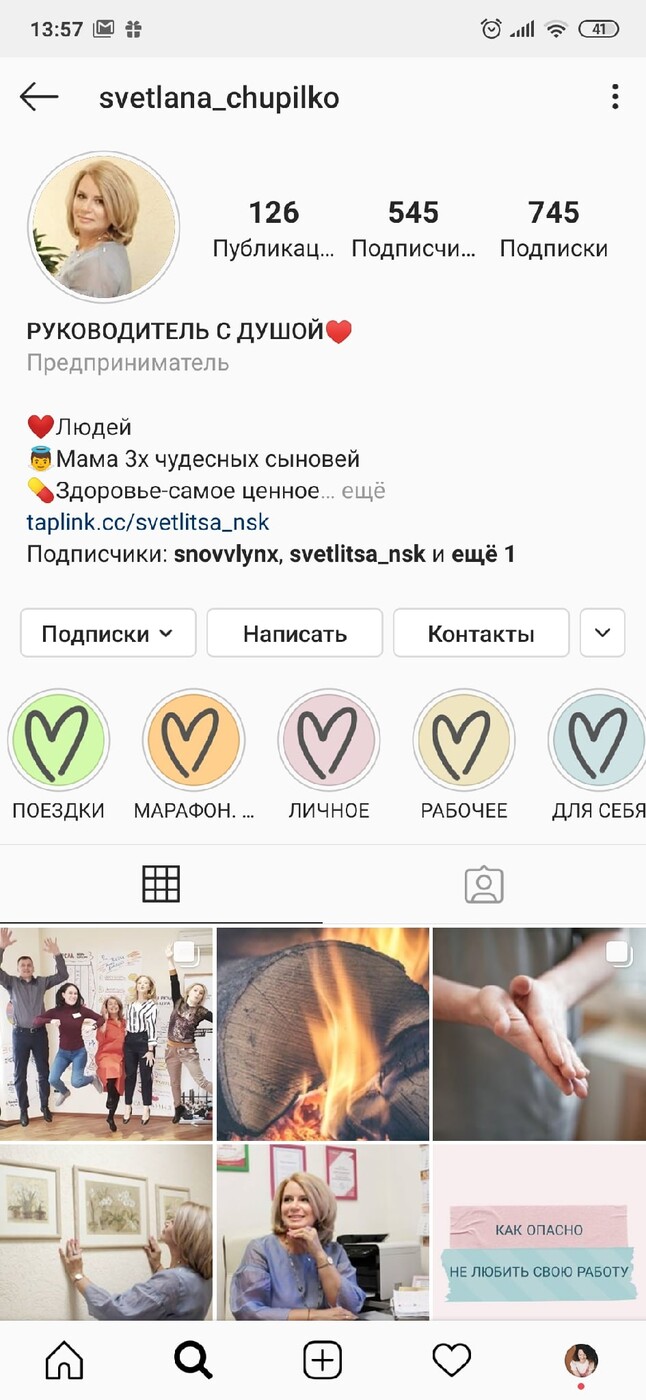Open the Search magnifier icon
The height and width of the screenshot is (1400, 646).
pyautogui.click(x=193, y=1360)
